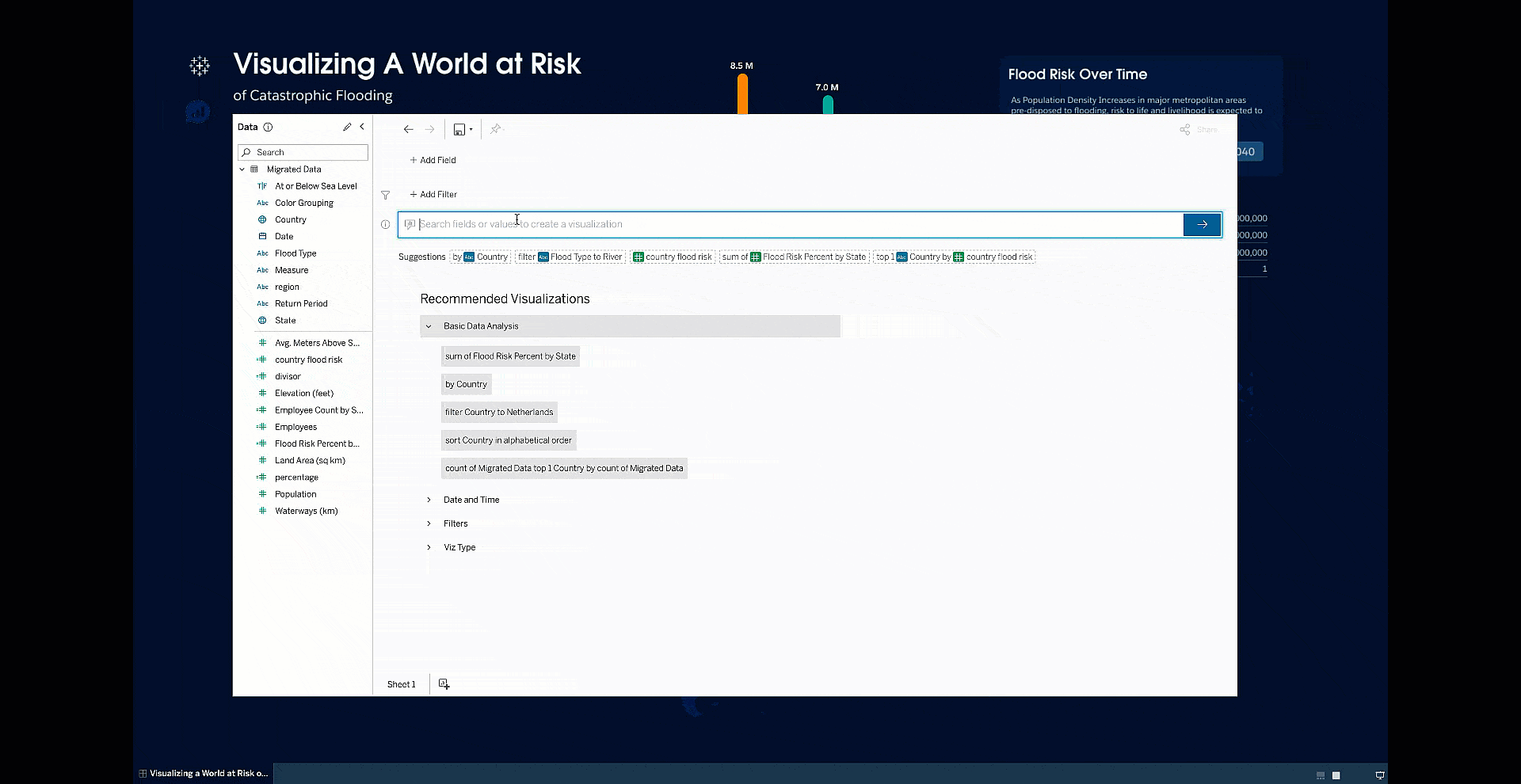This screenshot has height=784, width=1521.
Task: Click the 'Search fields or values' query box
Action: [x=792, y=224]
